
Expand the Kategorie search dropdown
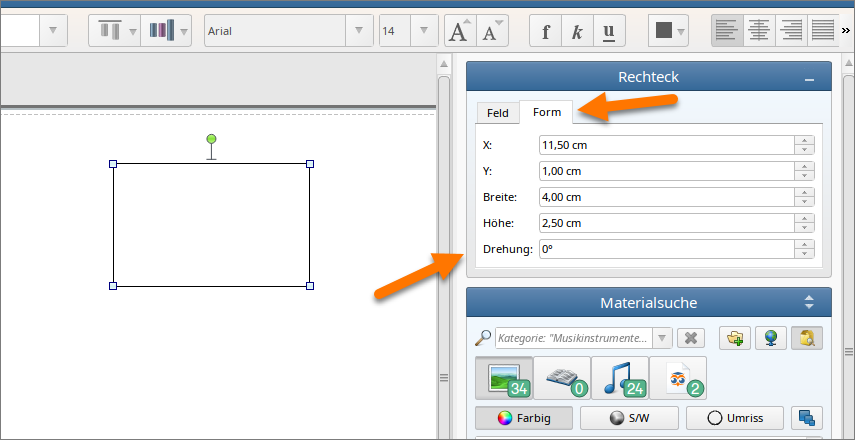click(661, 338)
